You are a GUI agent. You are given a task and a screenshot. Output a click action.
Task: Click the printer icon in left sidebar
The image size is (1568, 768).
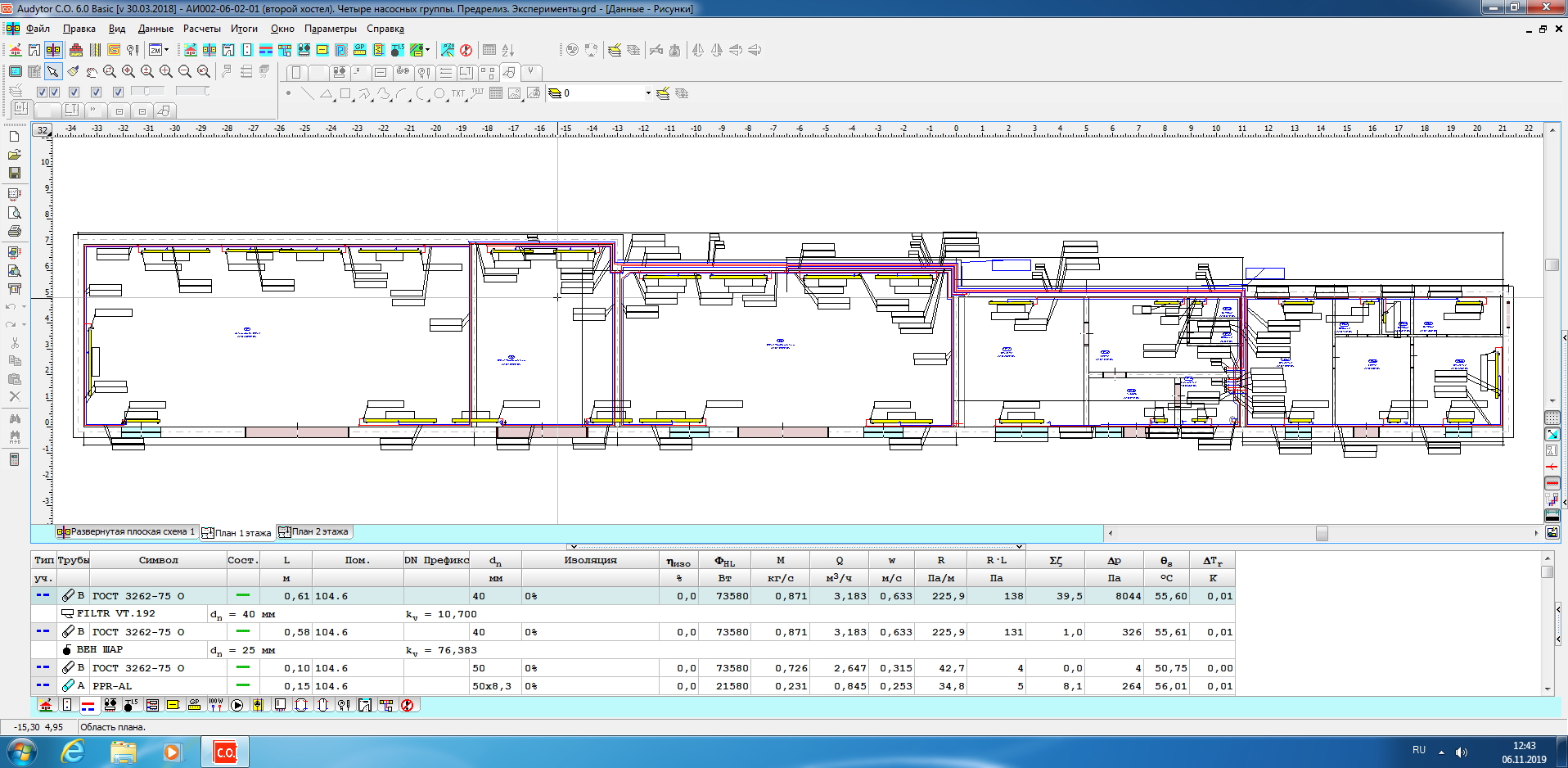pos(14,232)
